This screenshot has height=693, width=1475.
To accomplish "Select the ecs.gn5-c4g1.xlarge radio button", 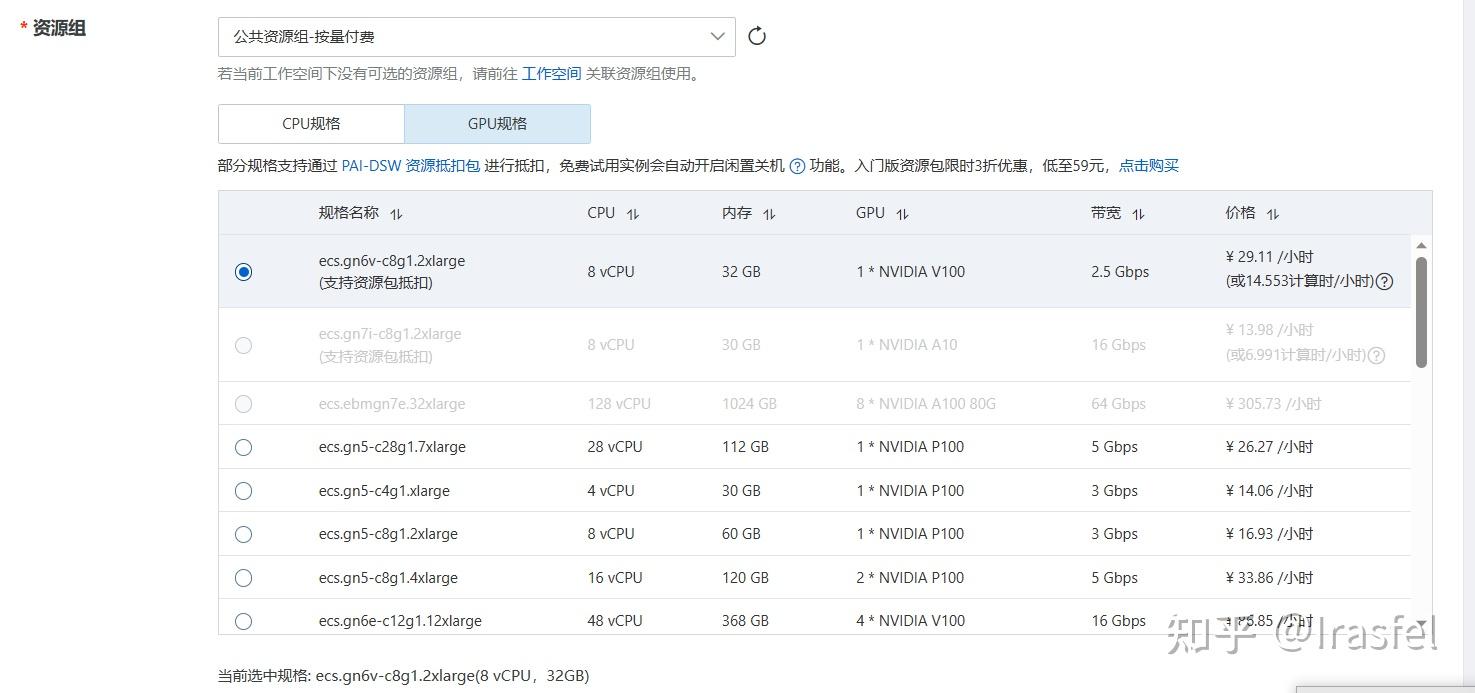I will click(243, 491).
